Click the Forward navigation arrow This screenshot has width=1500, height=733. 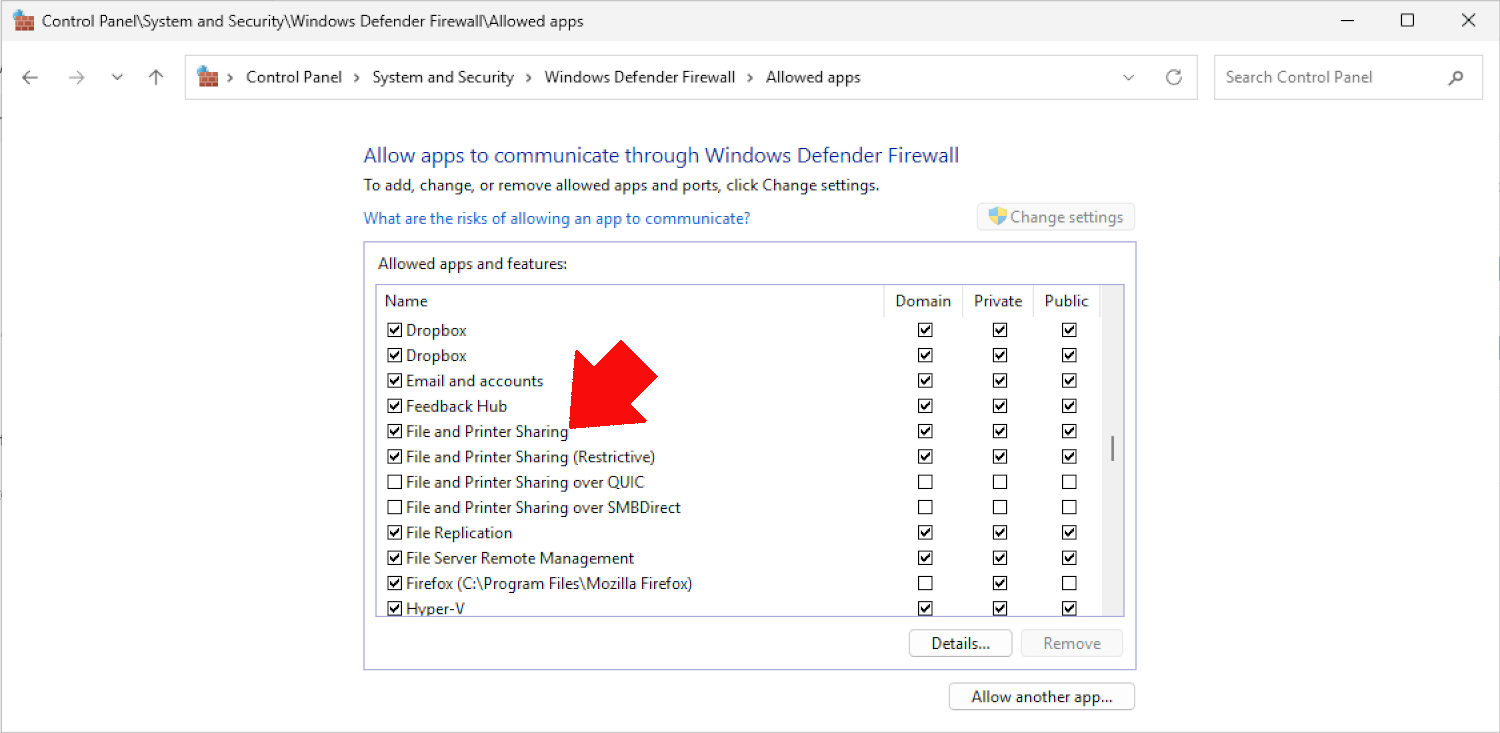[76, 77]
